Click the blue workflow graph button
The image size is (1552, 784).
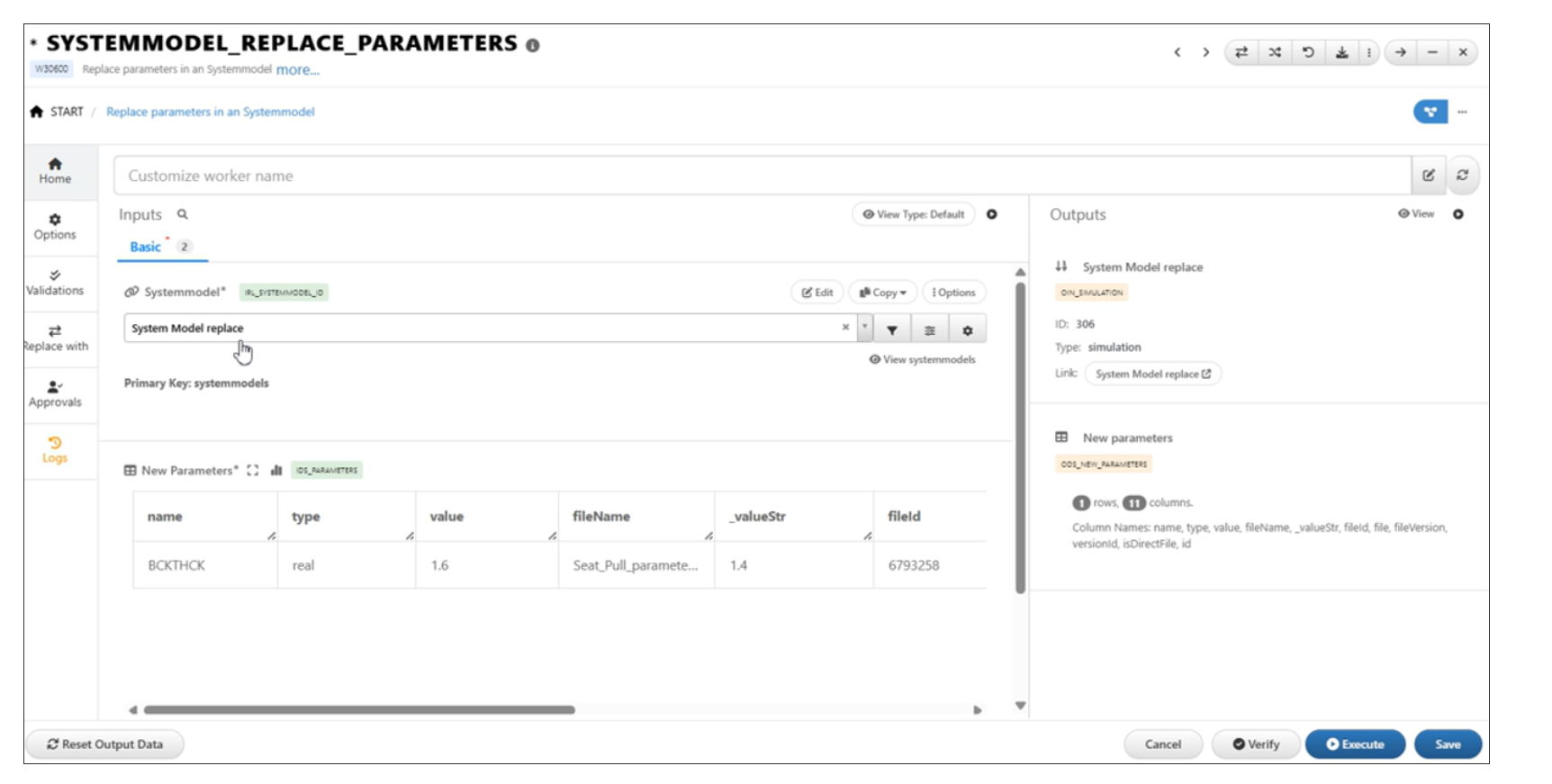click(1430, 112)
